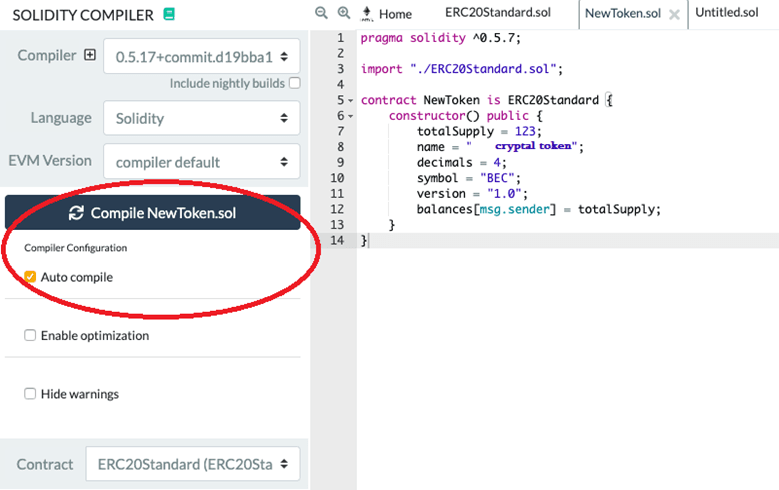
Task: Click the totalSupply = 123 line
Action: pos(479,131)
